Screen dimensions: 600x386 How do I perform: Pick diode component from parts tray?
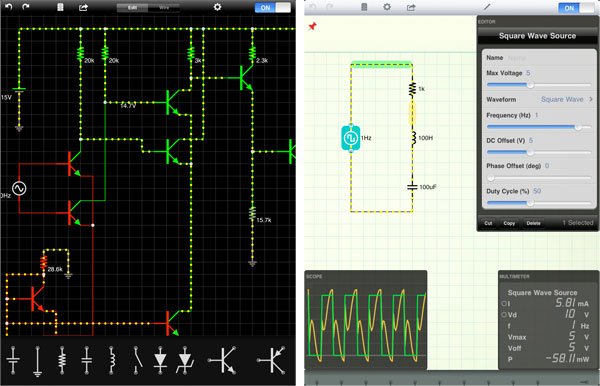click(x=160, y=360)
